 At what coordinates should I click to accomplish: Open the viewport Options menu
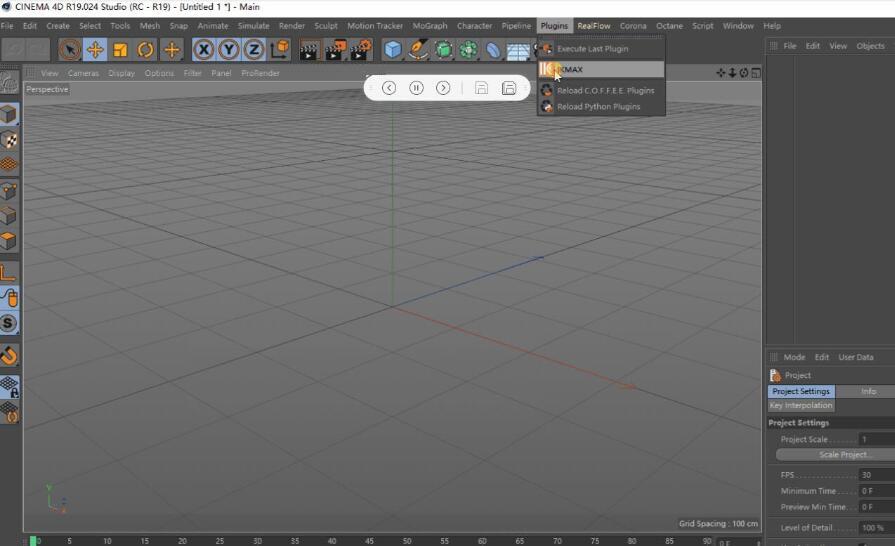click(x=159, y=73)
